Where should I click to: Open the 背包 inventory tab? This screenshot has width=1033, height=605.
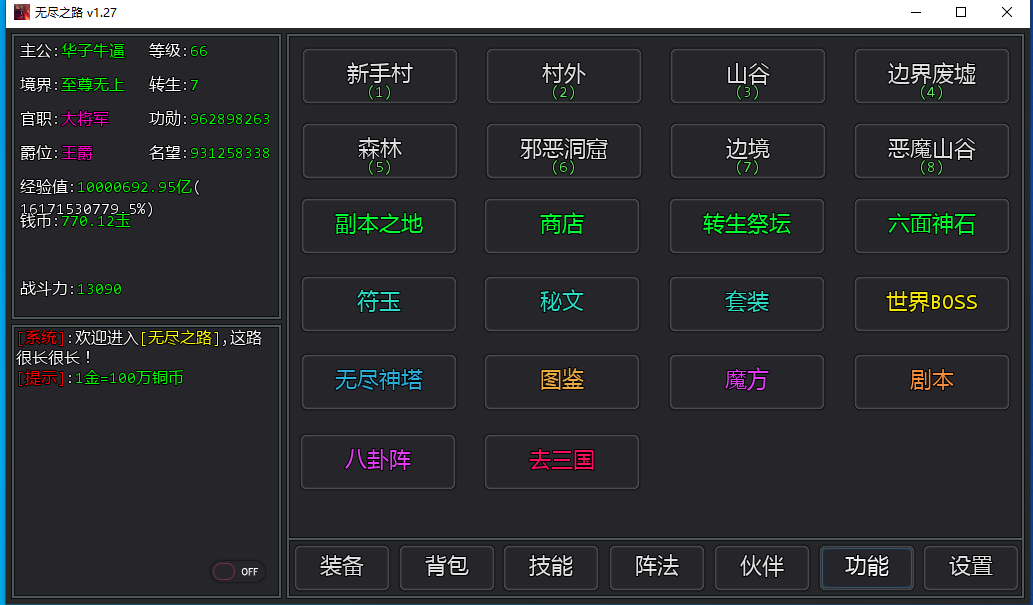click(447, 567)
